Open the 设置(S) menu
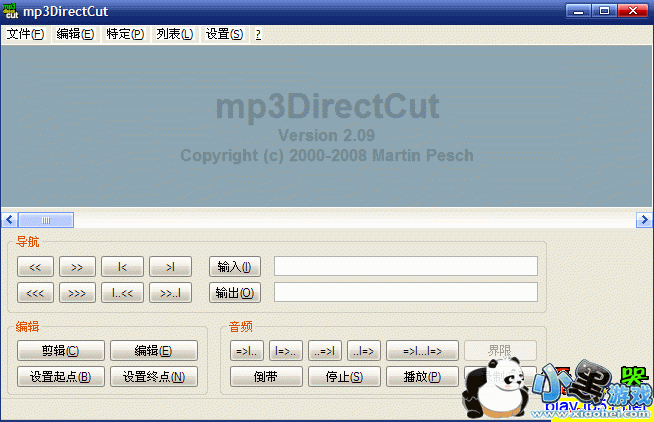Viewport: 654px width, 422px height. pos(224,34)
